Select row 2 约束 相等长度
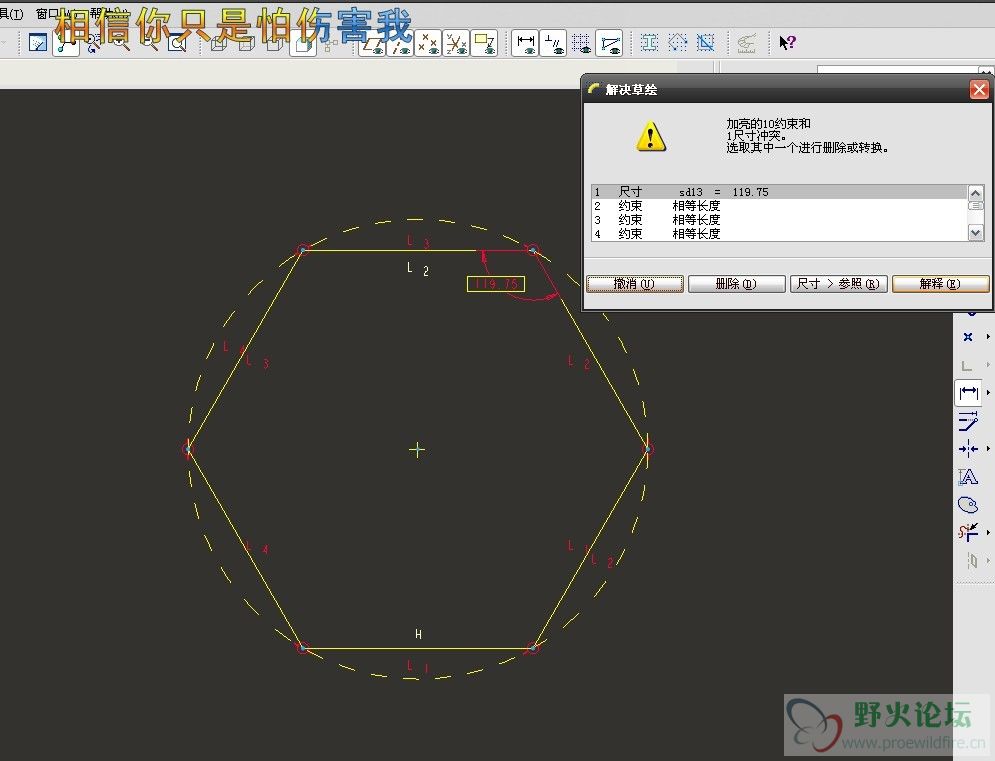This screenshot has height=761, width=995. [779, 206]
